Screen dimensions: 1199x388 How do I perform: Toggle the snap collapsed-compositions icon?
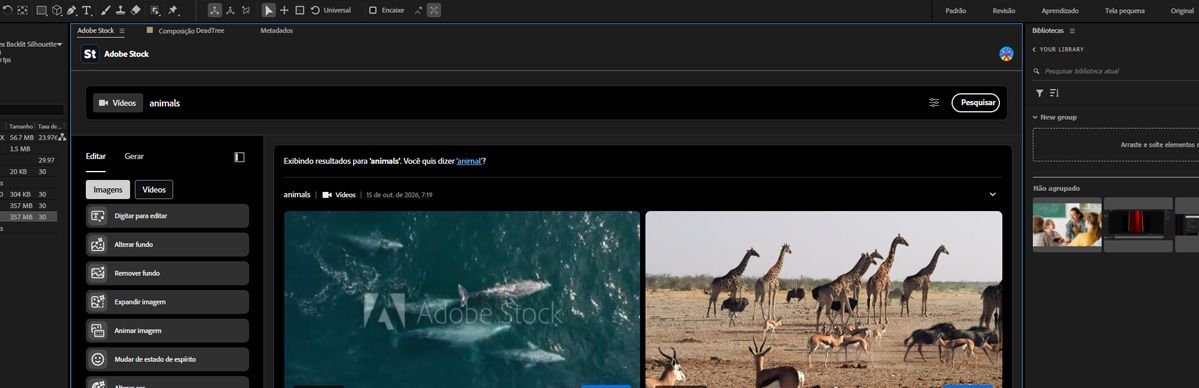click(x=434, y=11)
